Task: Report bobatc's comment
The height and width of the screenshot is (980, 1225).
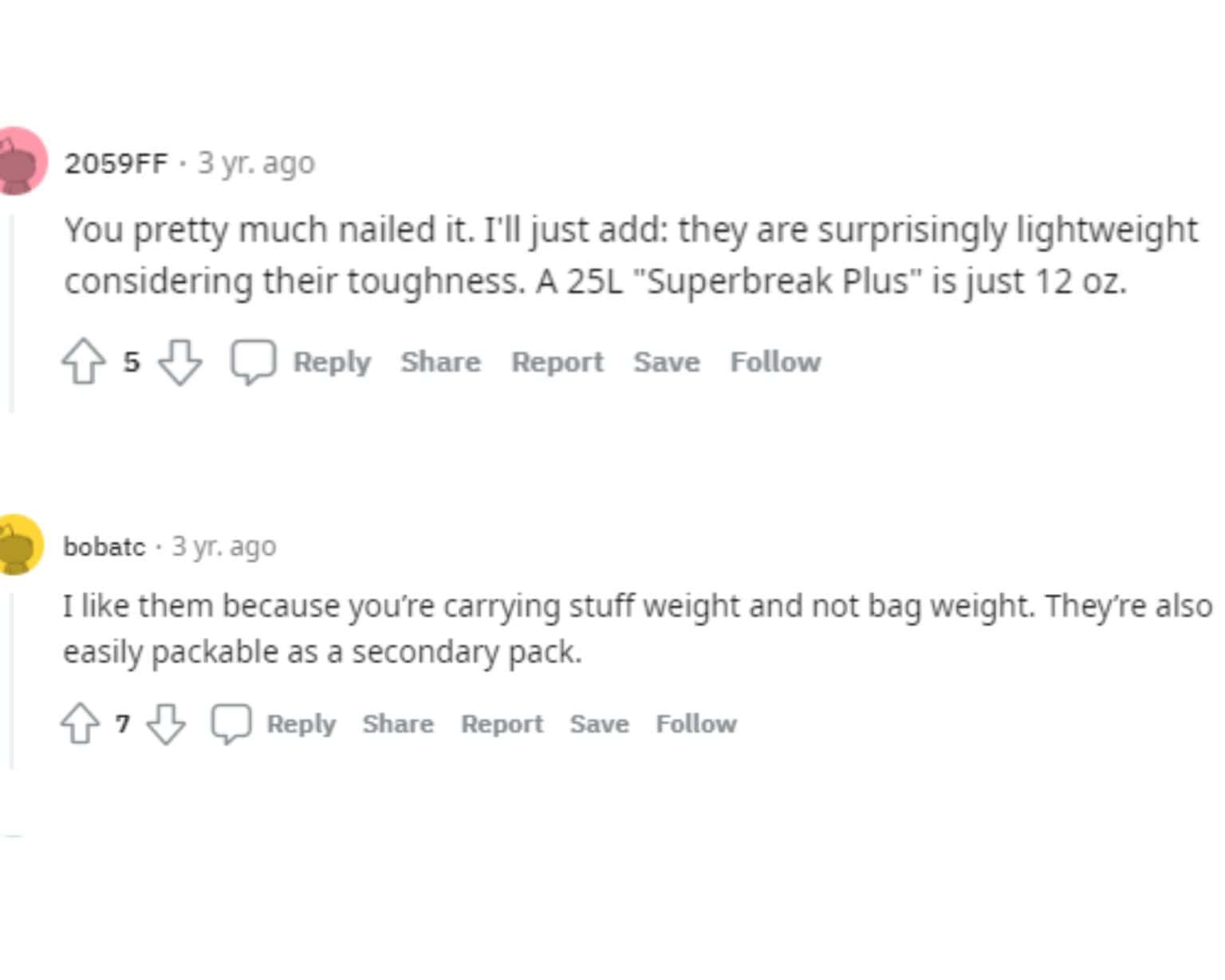Action: click(502, 723)
